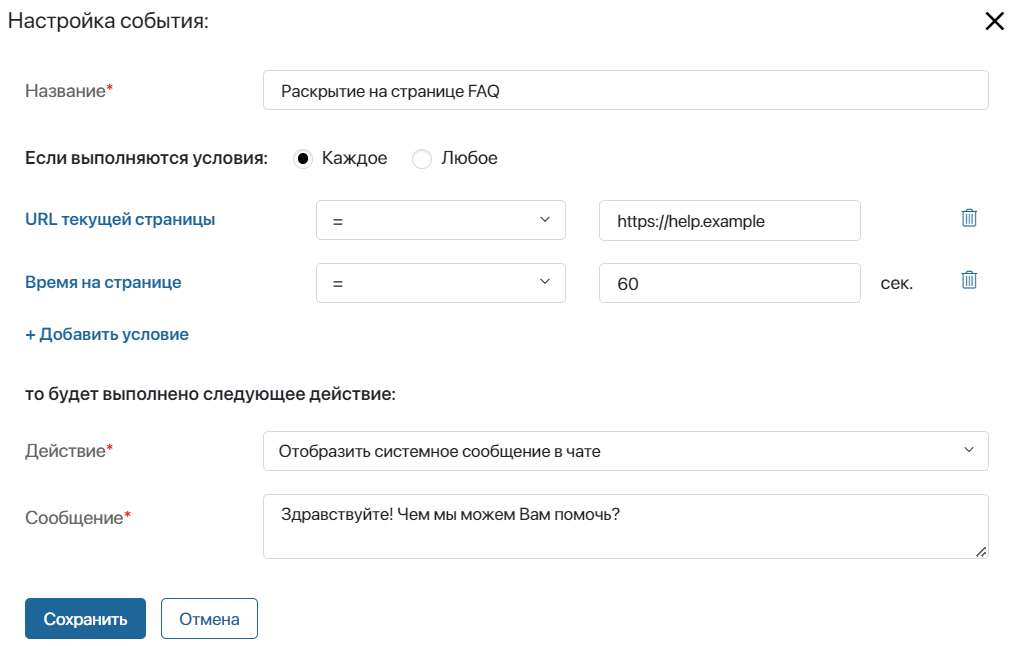Image resolution: width=1017 pixels, height=646 pixels.
Task: Add a new condition via Добавить условие
Action: point(107,334)
